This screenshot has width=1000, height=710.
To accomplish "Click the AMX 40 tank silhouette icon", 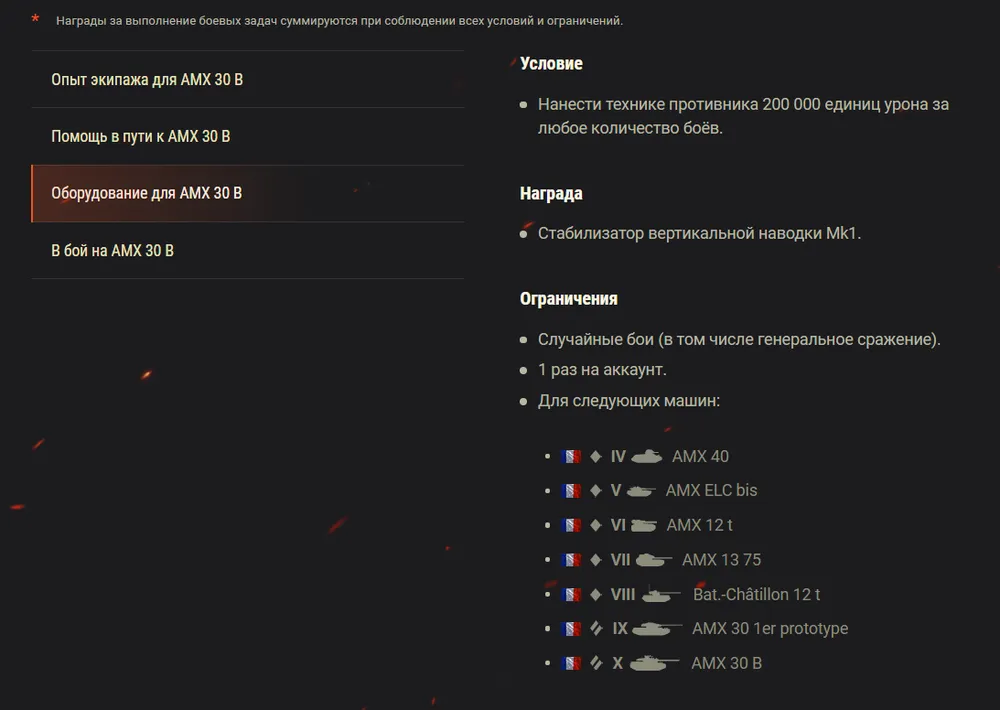I will pos(646,456).
